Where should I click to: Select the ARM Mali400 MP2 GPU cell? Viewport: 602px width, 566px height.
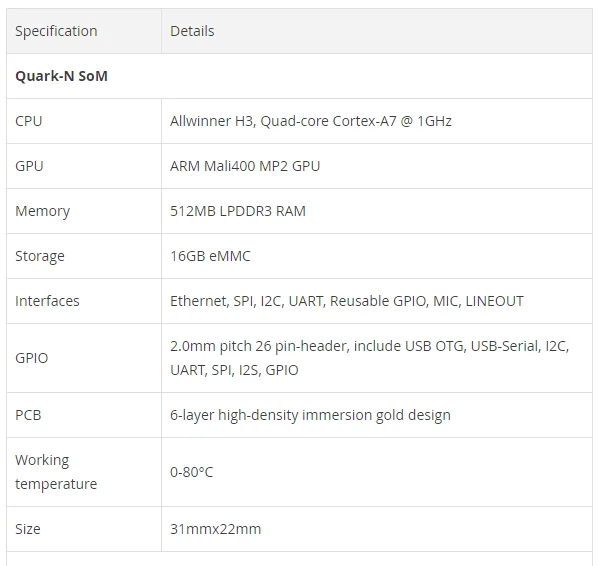[245, 166]
